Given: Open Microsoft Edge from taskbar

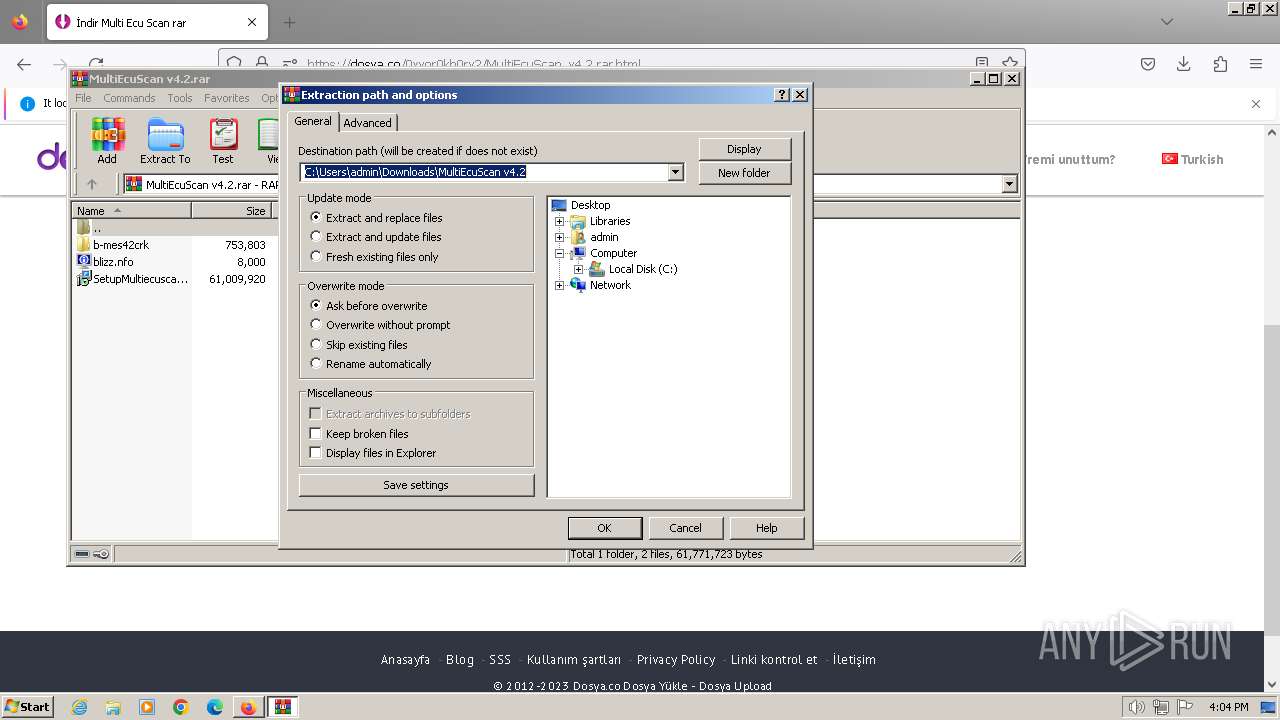Looking at the screenshot, I should [x=215, y=707].
